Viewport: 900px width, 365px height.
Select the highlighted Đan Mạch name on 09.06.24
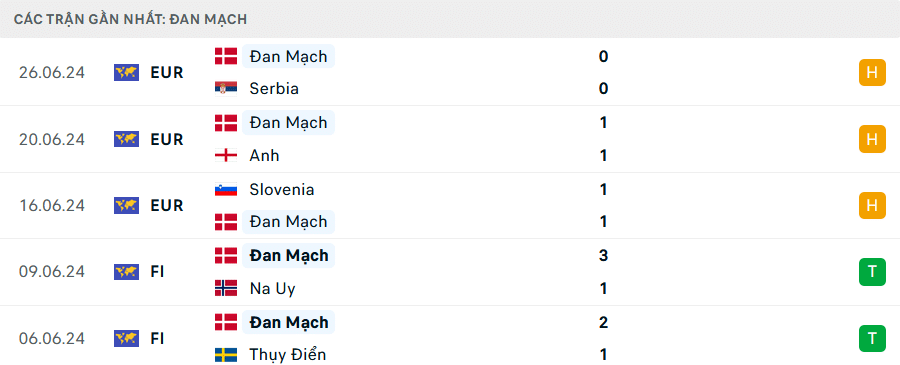pos(288,255)
